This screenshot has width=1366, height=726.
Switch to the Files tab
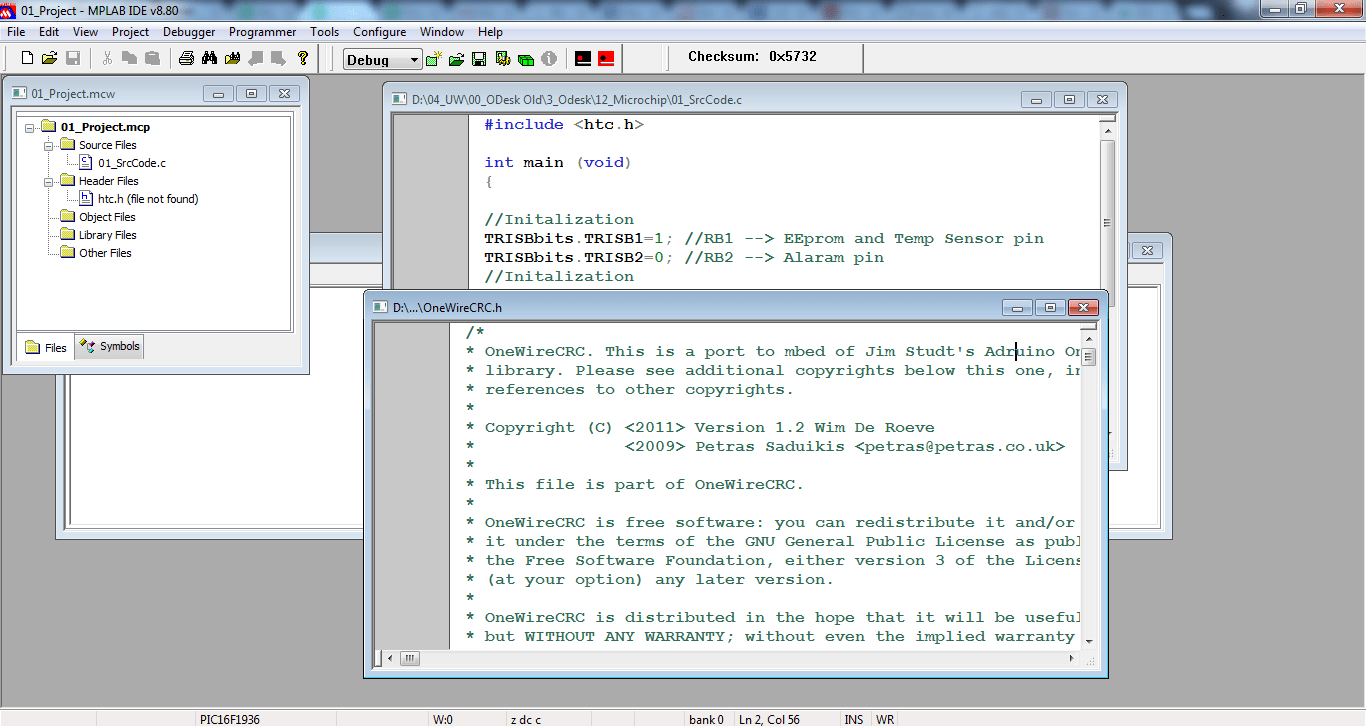pos(45,348)
